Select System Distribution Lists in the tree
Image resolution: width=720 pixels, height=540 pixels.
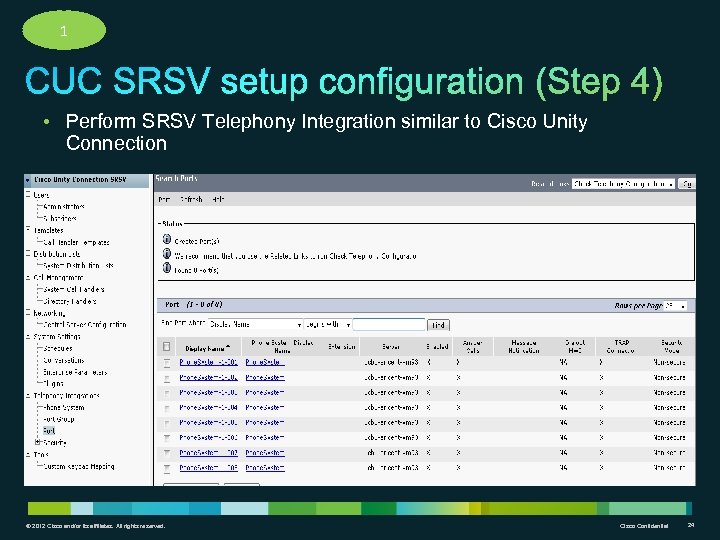pyautogui.click(x=78, y=265)
